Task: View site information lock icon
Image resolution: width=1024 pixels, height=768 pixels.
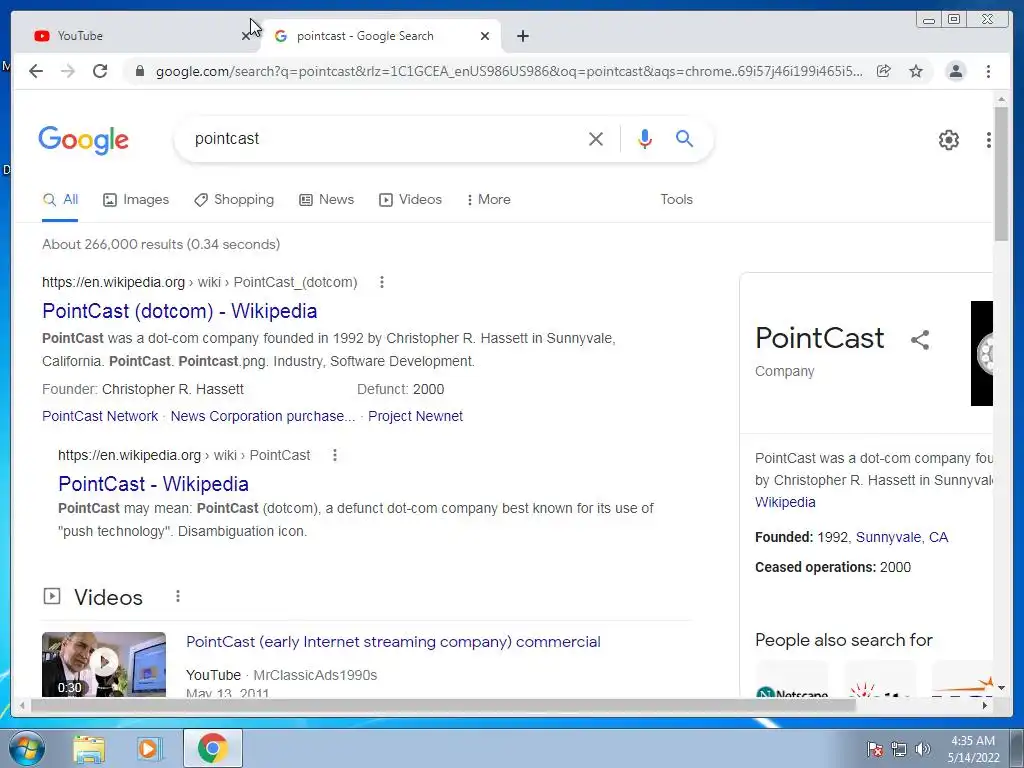Action: (139, 71)
